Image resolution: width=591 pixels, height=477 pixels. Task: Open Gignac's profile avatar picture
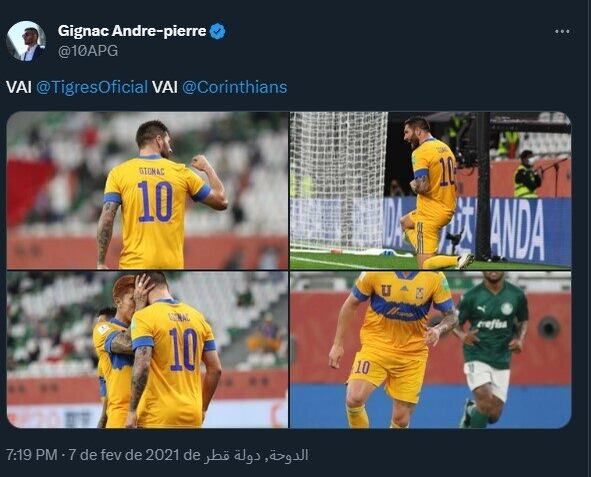26,41
